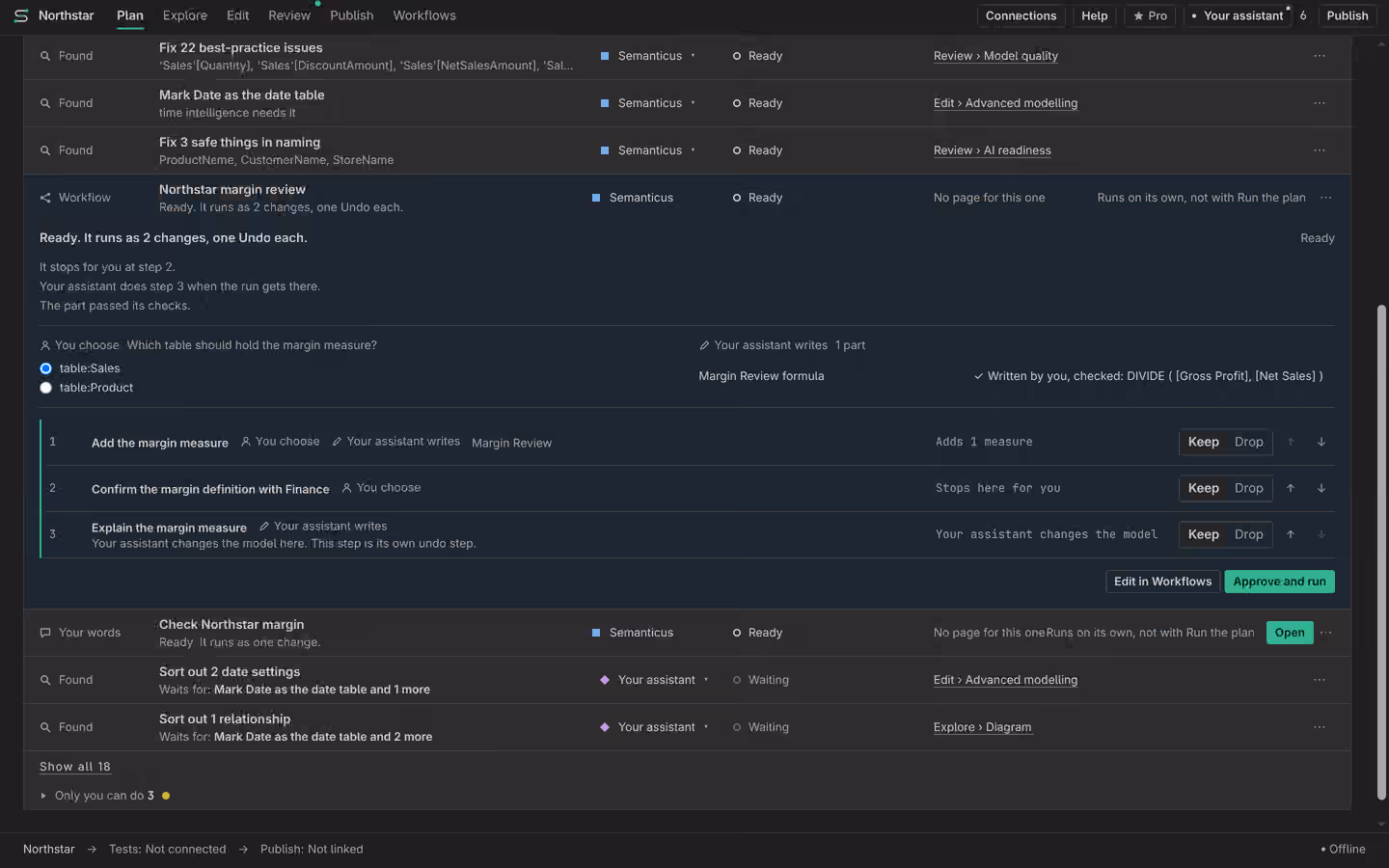This screenshot has width=1389, height=868.
Task: Open more options for Check Northstar margin row
Action: [1325, 633]
